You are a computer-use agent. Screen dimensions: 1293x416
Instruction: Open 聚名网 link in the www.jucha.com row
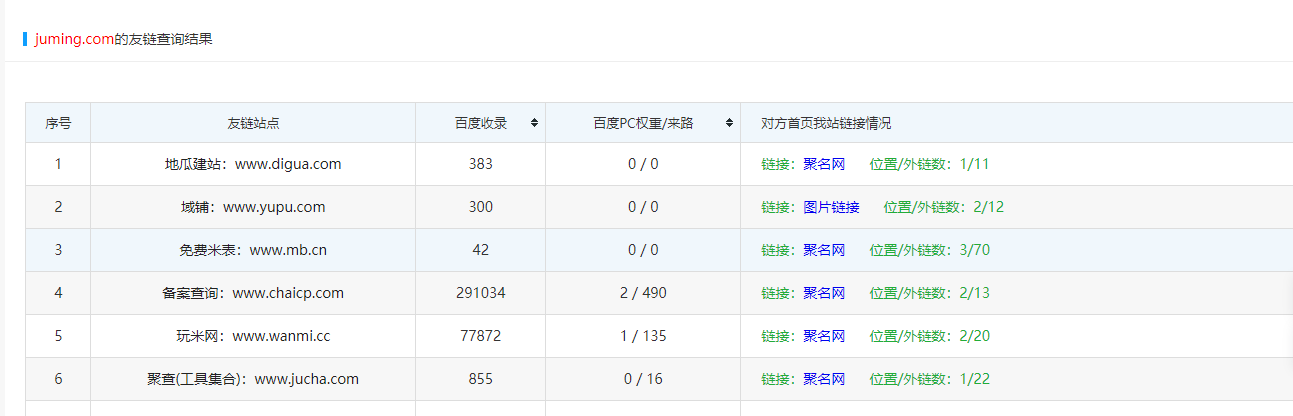tap(823, 379)
